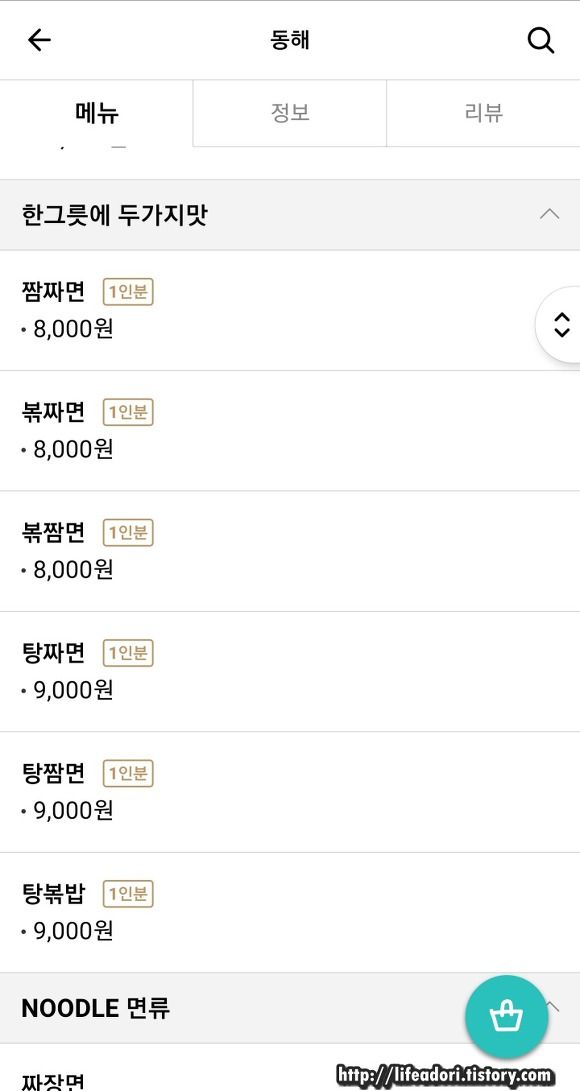The width and height of the screenshot is (580, 1091).
Task: Open the lifeadori.tistory.com watermark link
Action: coord(446,1076)
